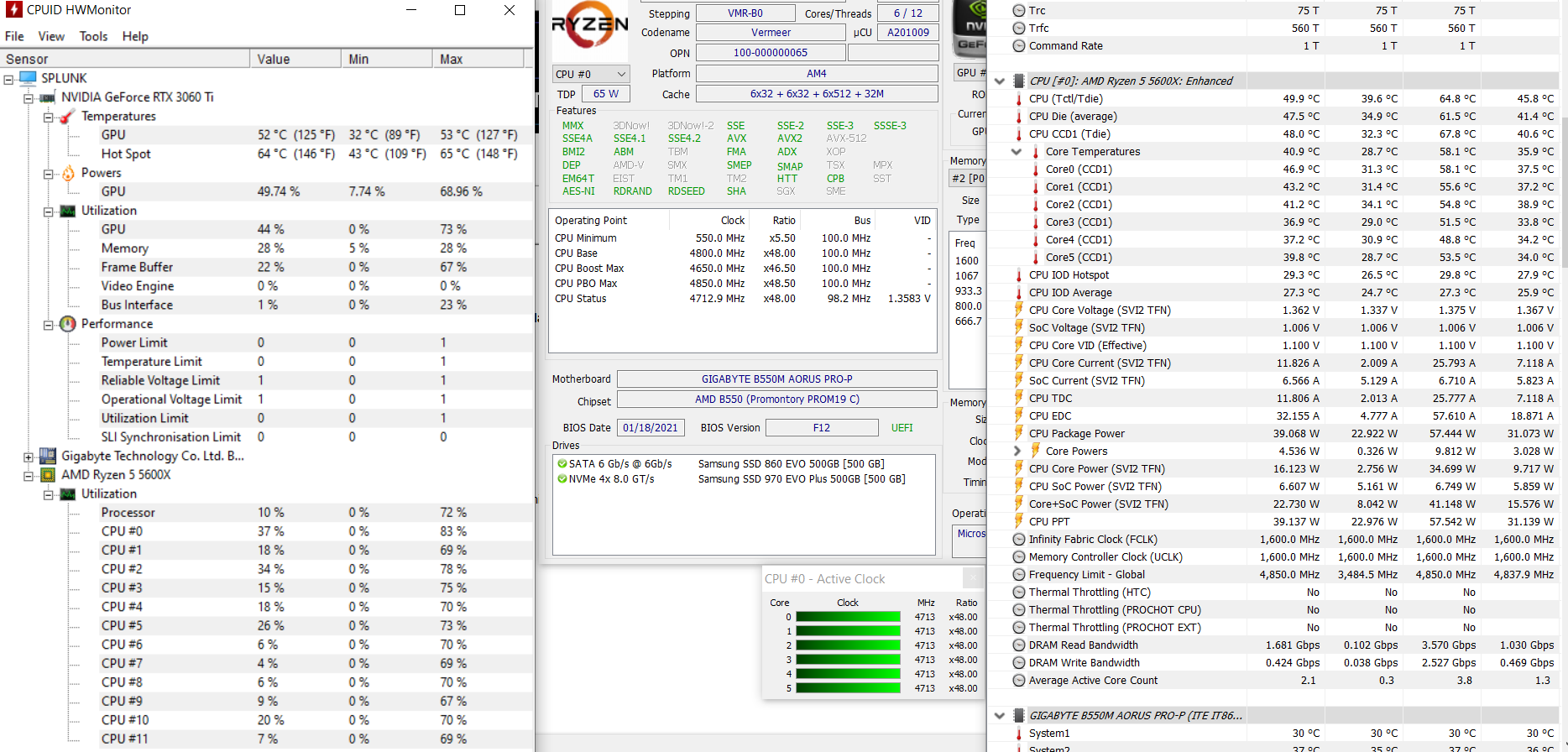Open the Tools menu in HWMonitor
This screenshot has height=752, width=1568.
coord(93,36)
